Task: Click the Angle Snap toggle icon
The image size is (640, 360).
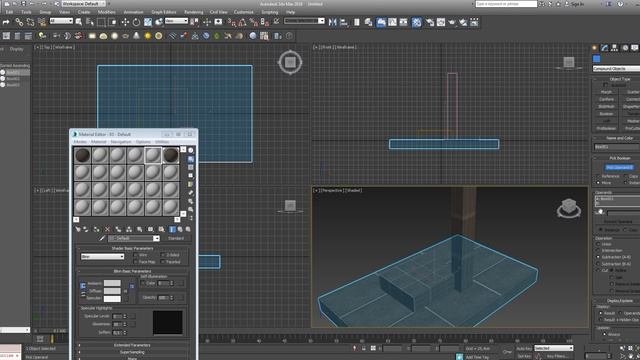Action: coord(242,22)
